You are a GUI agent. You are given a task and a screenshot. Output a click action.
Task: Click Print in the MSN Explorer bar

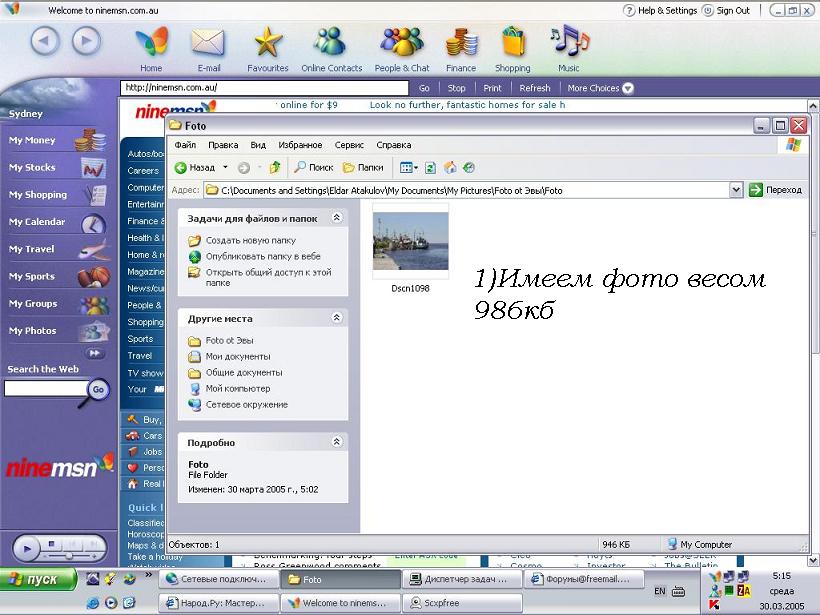click(x=492, y=88)
